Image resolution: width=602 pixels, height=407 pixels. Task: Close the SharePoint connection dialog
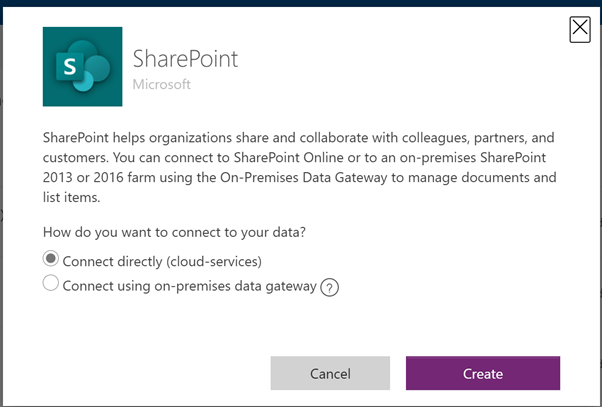[x=580, y=29]
